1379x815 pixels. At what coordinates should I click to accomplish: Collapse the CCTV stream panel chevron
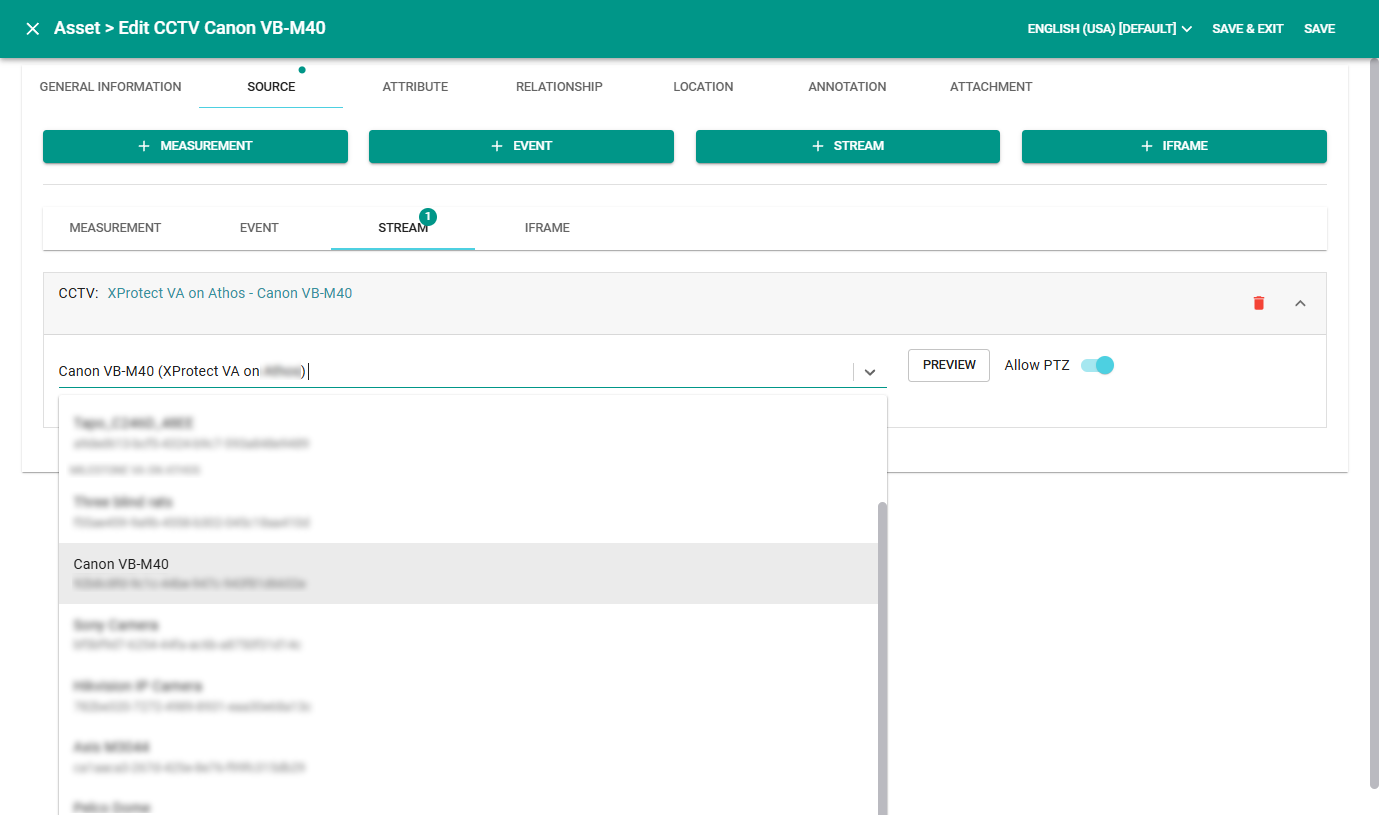point(1300,303)
